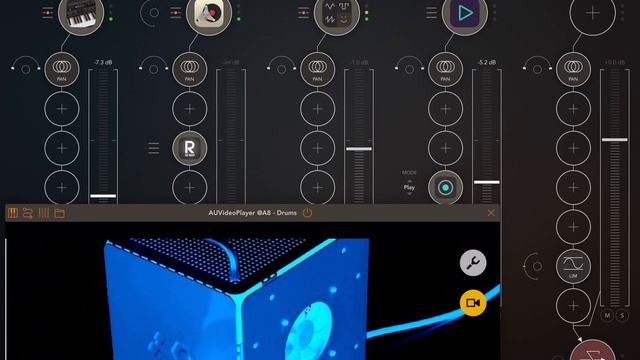The image size is (640, 360).
Task: Open the PAN node on the synth channel
Action: [318, 69]
